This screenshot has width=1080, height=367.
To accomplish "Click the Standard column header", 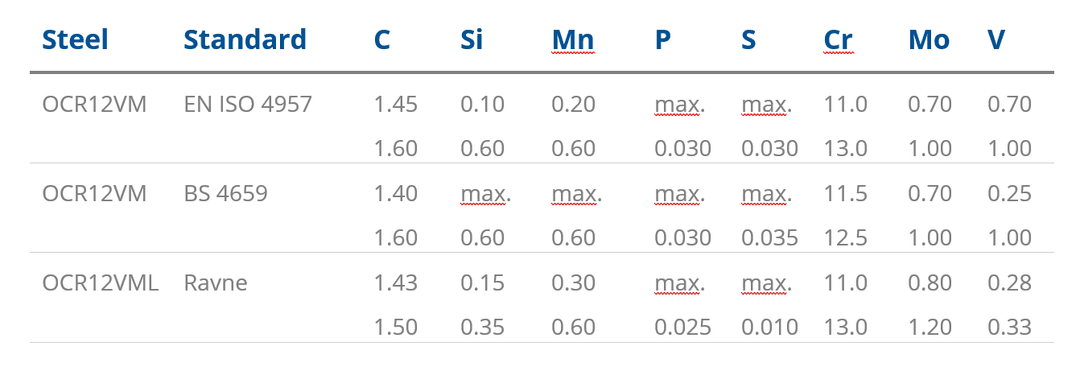I will click(x=245, y=40).
